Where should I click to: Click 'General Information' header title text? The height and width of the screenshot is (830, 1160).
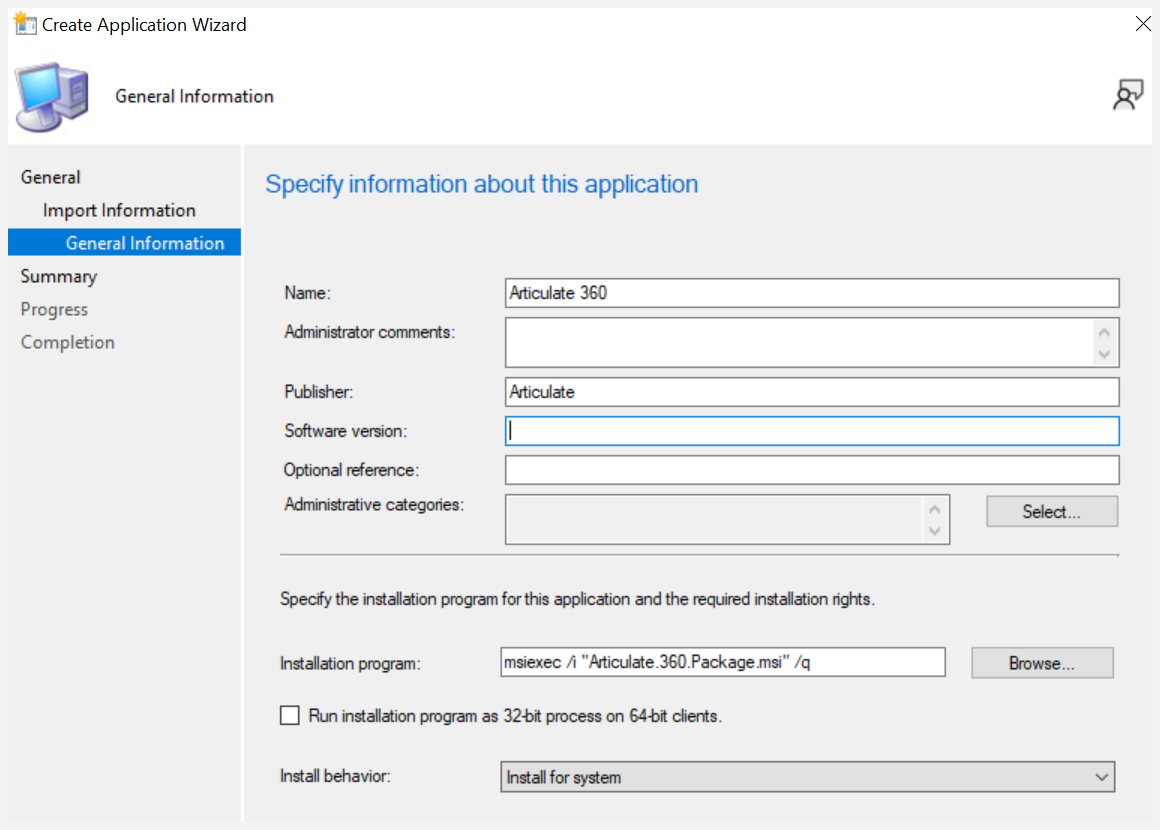(x=195, y=96)
